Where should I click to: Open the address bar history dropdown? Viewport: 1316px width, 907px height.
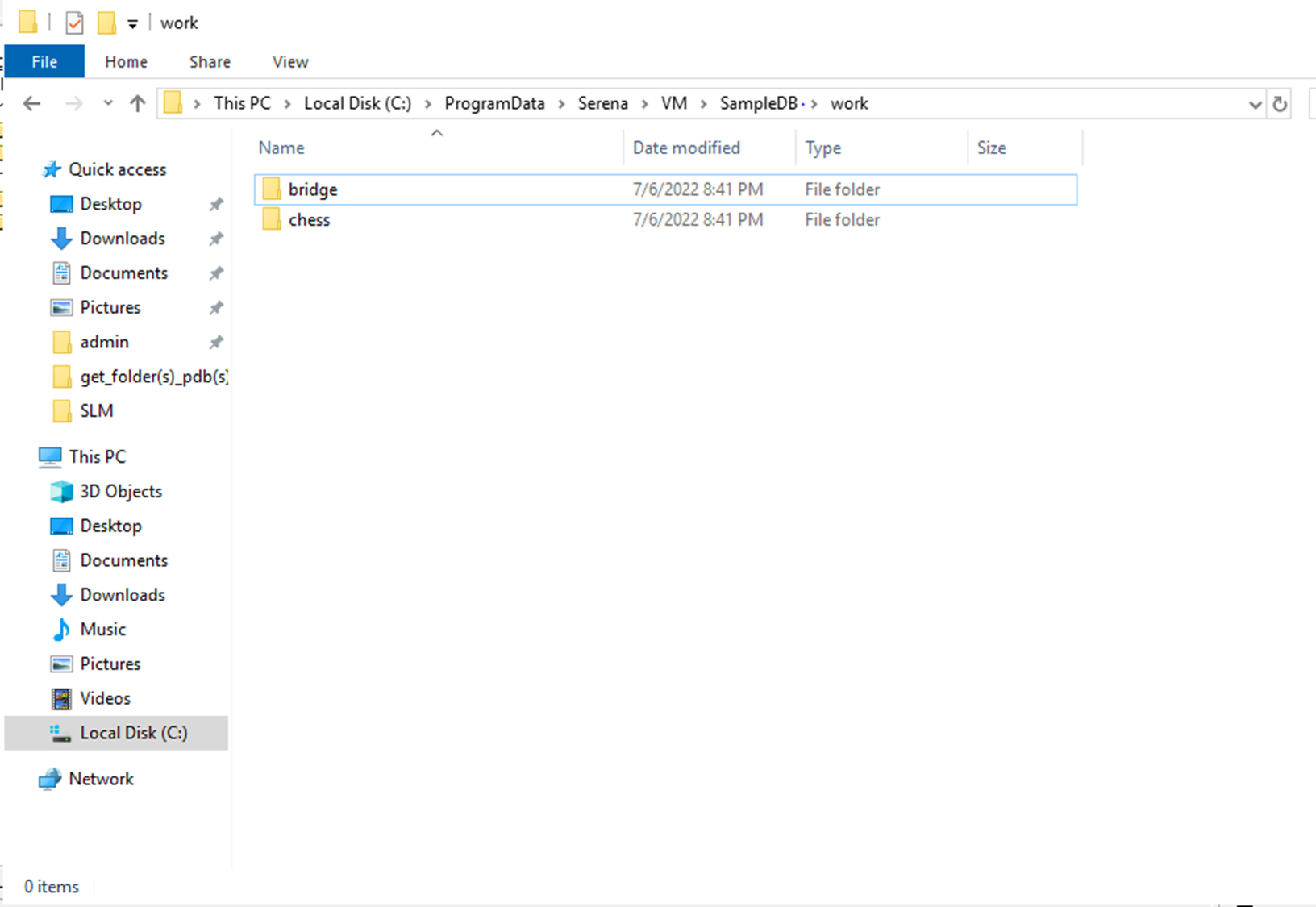(x=1255, y=104)
